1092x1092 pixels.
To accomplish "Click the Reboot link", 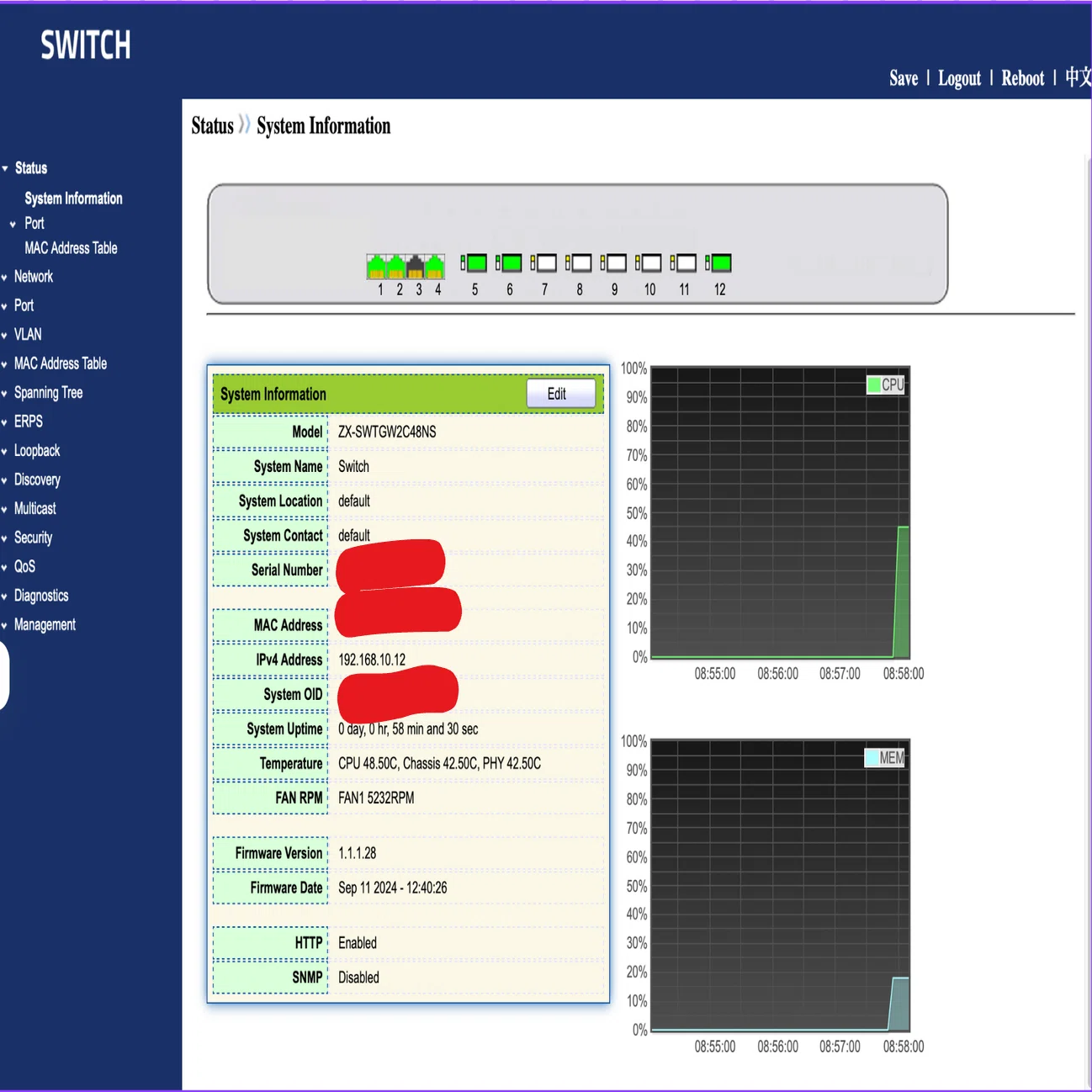I will [1022, 78].
